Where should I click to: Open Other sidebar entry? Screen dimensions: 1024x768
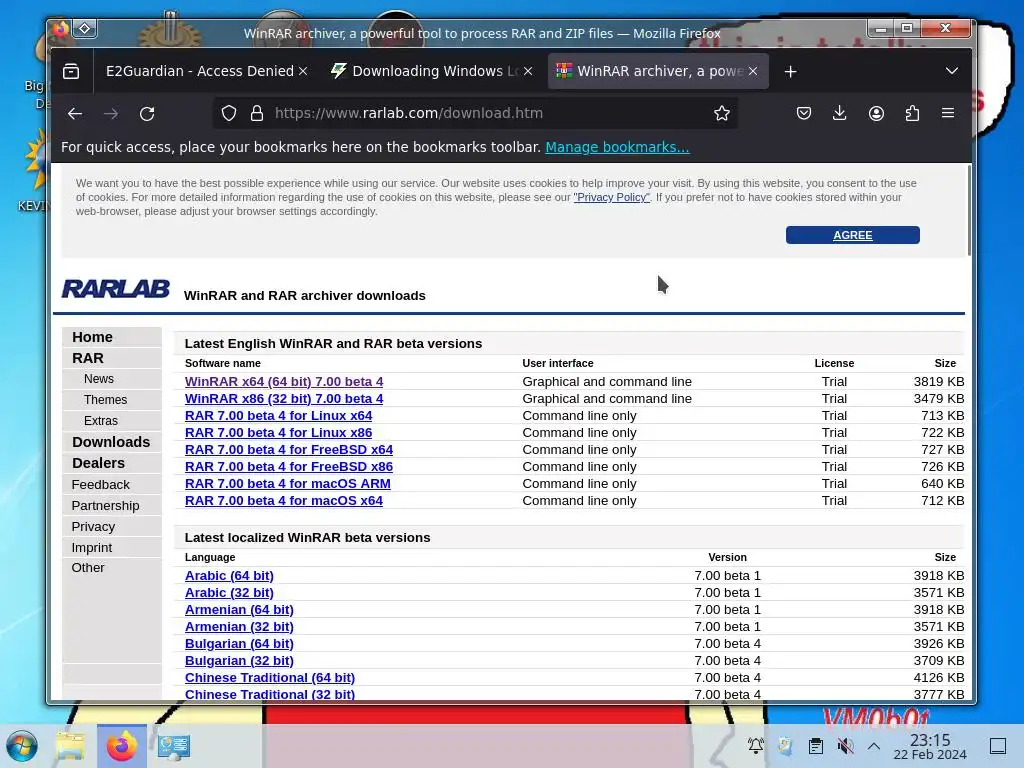[x=88, y=568]
